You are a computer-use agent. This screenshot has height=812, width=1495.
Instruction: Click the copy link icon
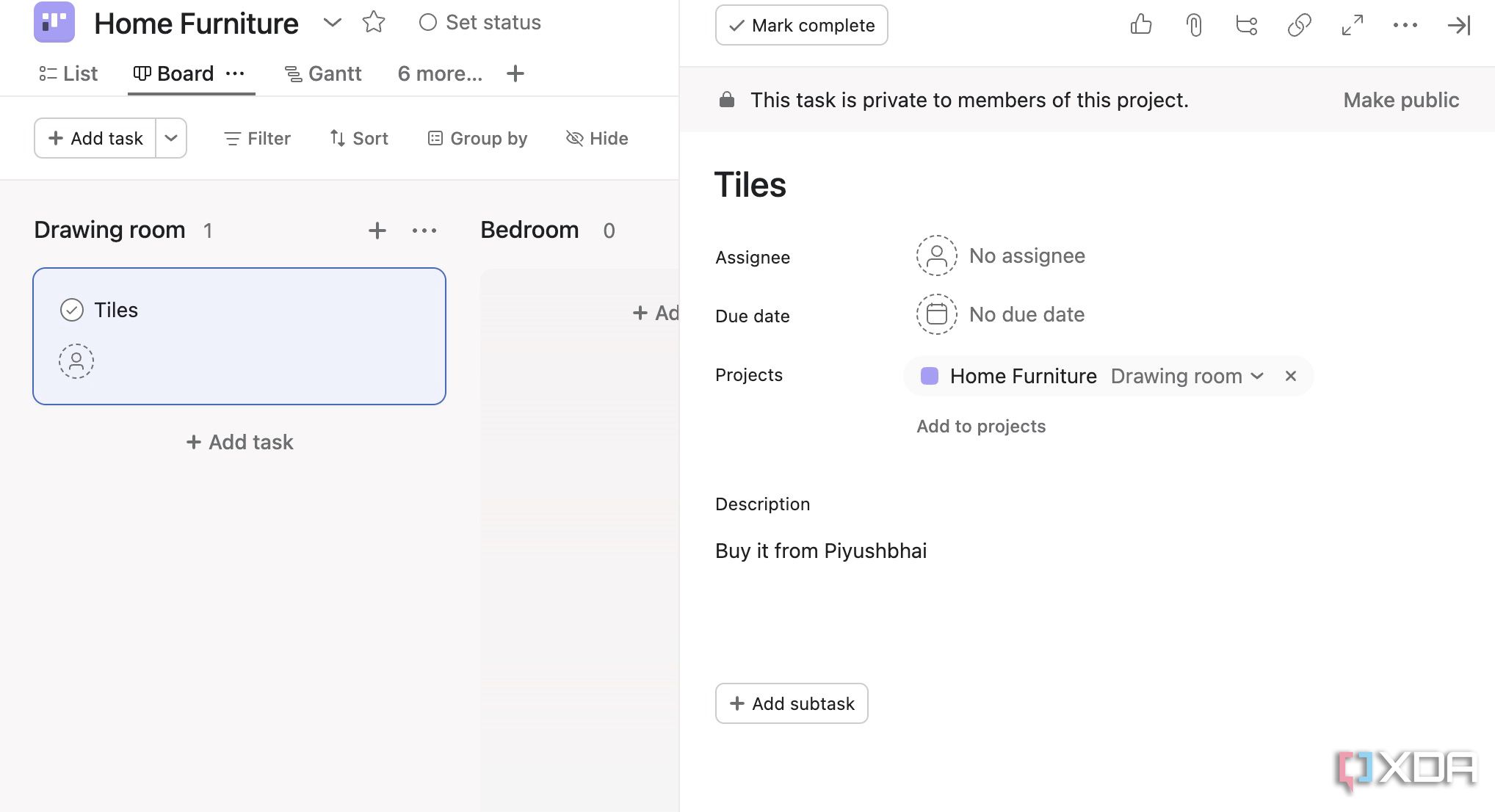tap(1298, 25)
